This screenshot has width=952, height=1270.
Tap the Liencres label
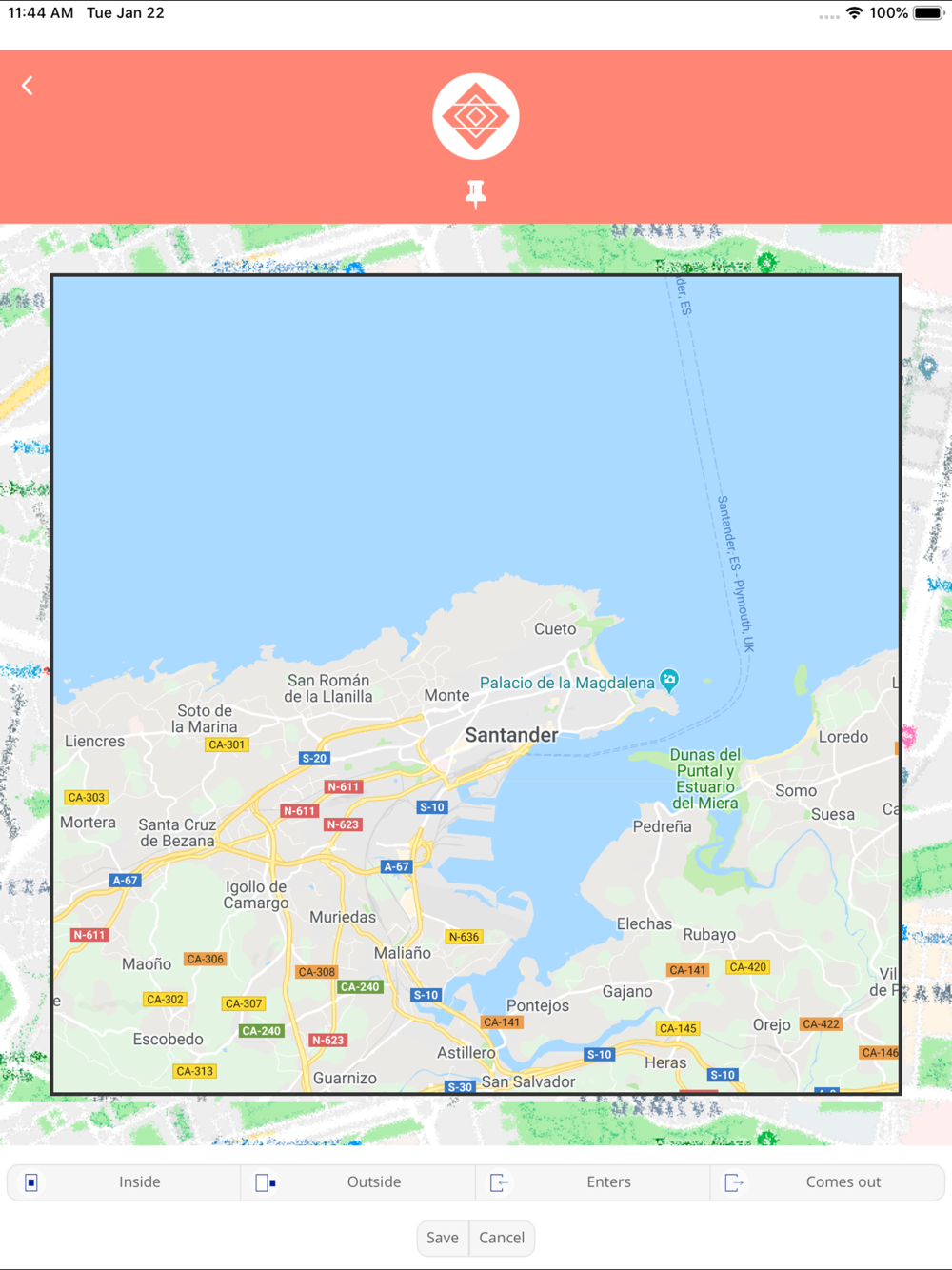pyautogui.click(x=94, y=742)
